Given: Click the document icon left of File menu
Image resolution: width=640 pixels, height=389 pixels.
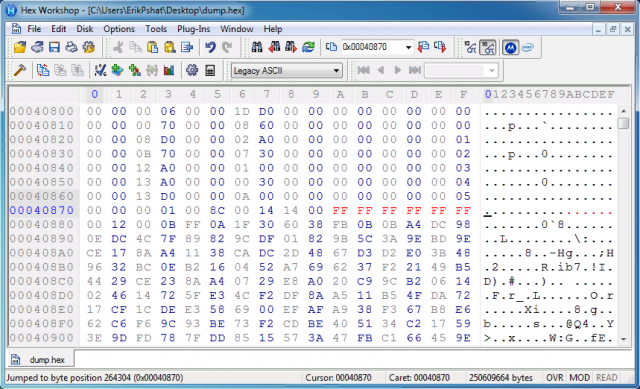Looking at the screenshot, I should pos(16,29).
